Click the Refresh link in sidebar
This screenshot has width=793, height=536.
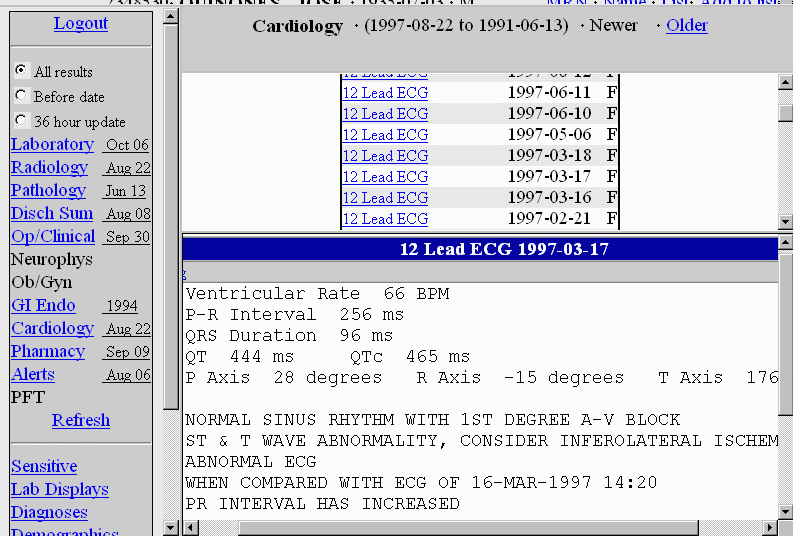pos(81,420)
